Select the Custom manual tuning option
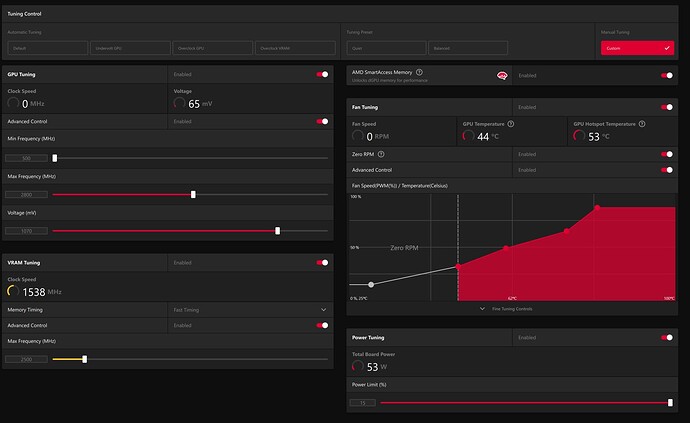Image resolution: width=690 pixels, height=423 pixels. click(637, 48)
